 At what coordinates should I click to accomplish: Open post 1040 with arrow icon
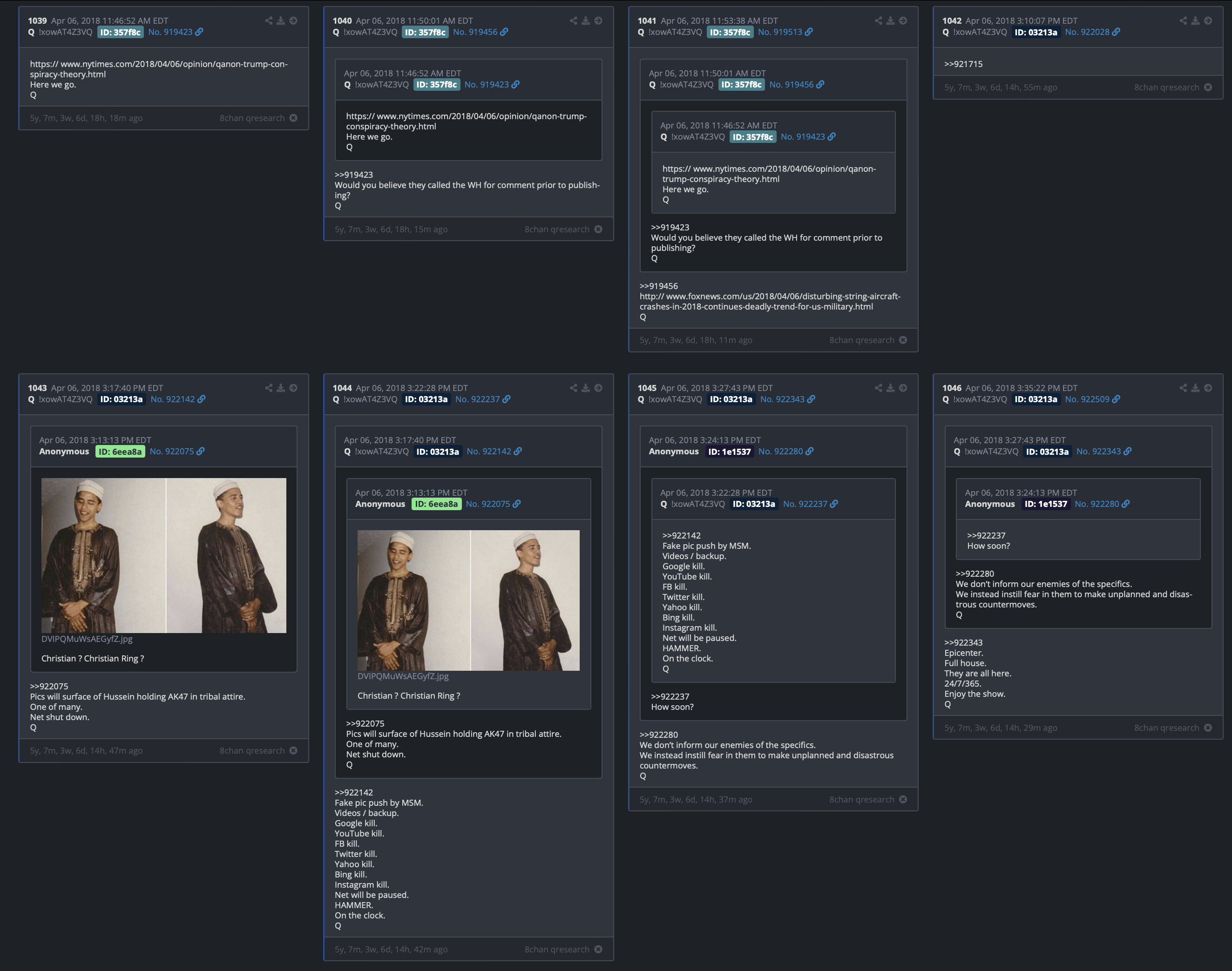[598, 20]
